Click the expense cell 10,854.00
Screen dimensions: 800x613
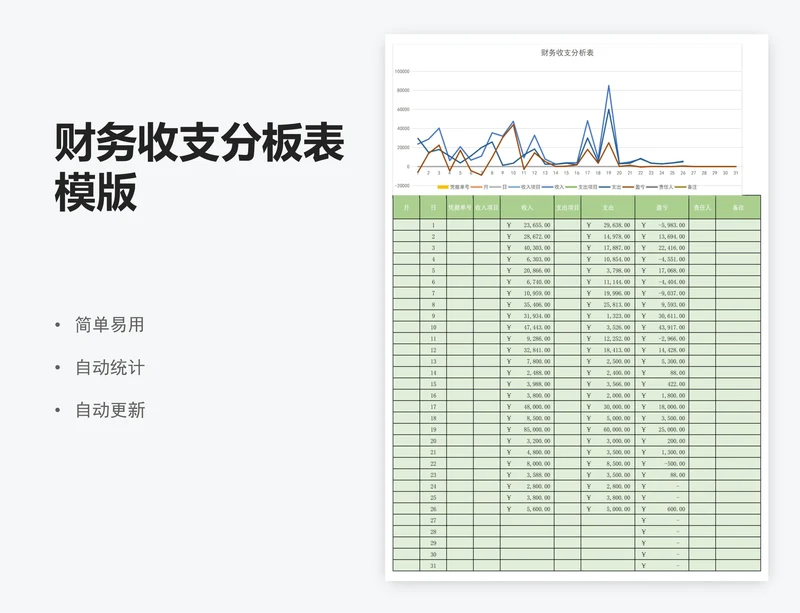608,259
